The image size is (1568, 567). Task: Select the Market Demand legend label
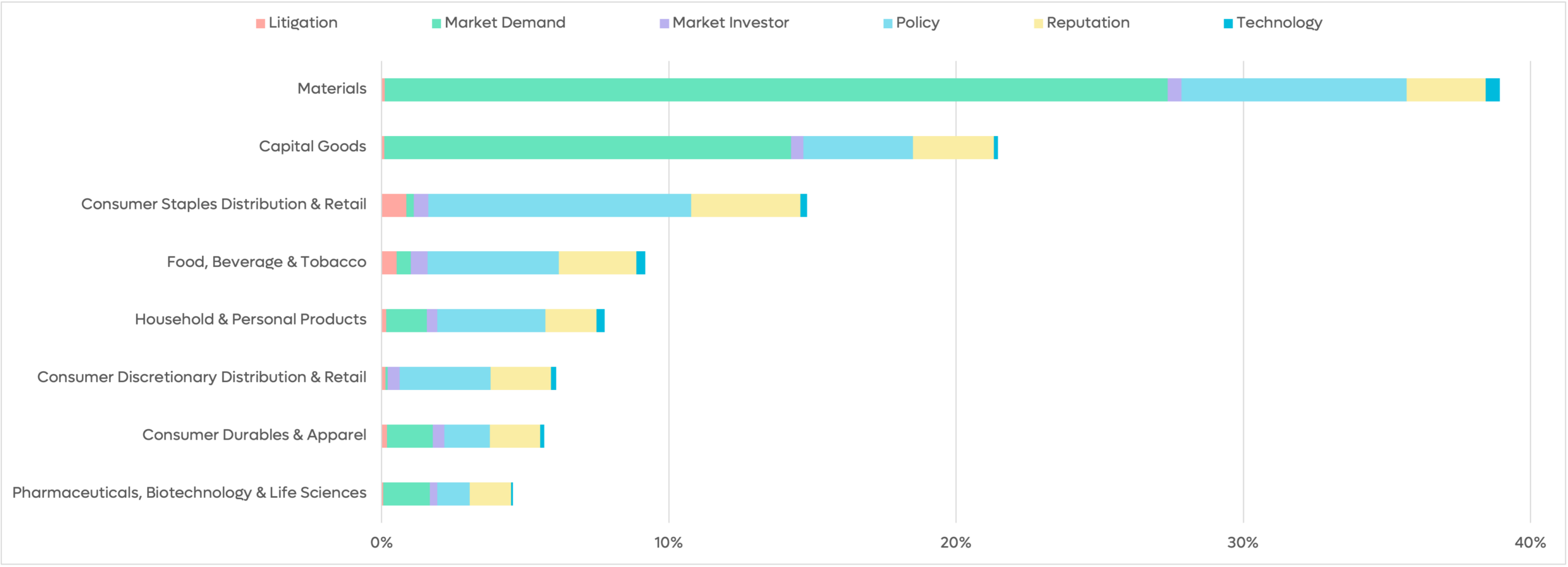(x=505, y=23)
